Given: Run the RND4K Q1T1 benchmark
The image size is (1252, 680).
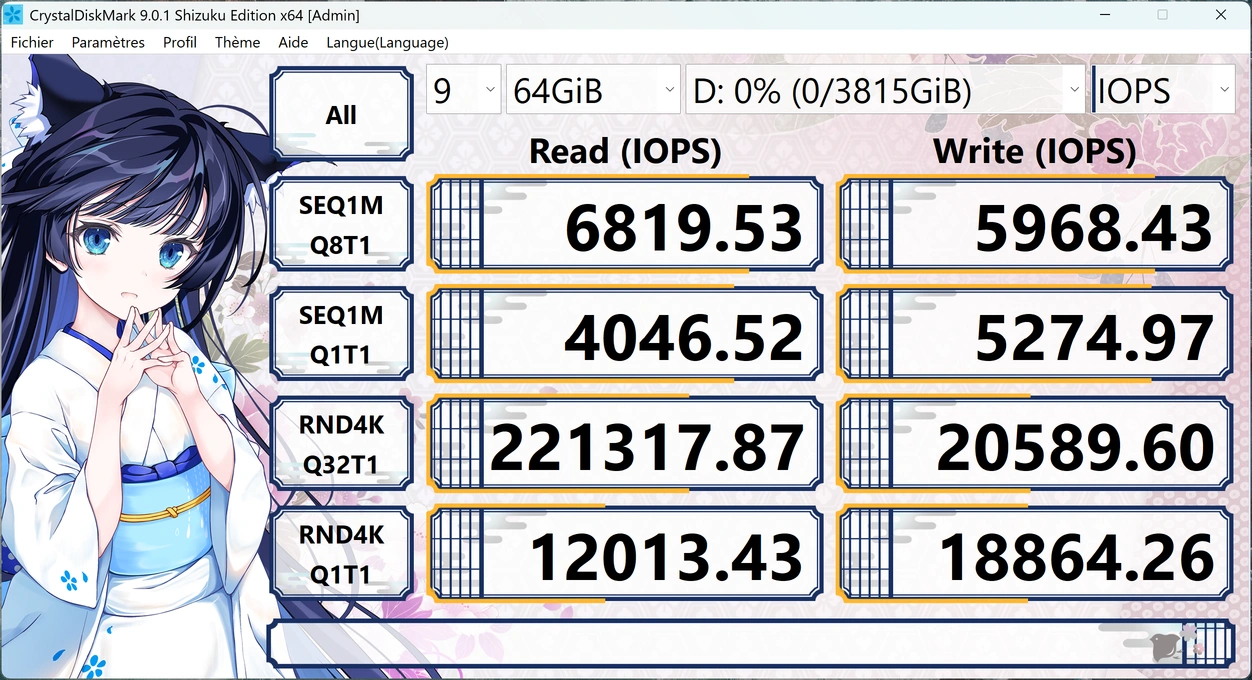Looking at the screenshot, I should (x=341, y=555).
